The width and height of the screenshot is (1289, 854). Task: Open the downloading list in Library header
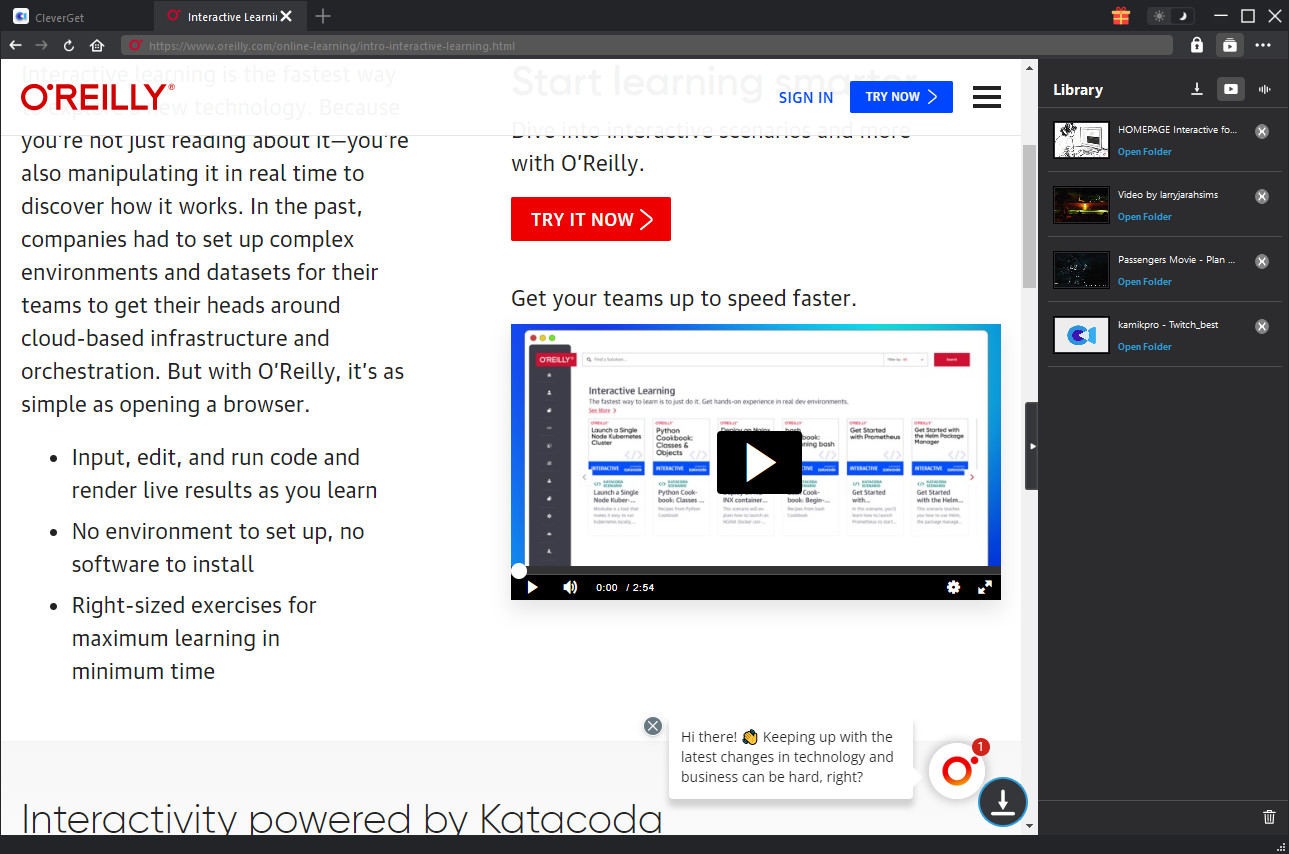click(x=1197, y=89)
